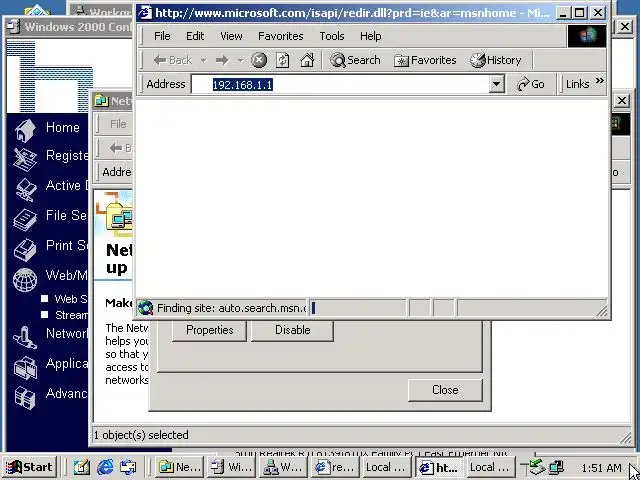Viewport: 640px width, 480px height.
Task: Click the Go button next to address bar
Action: 531,84
